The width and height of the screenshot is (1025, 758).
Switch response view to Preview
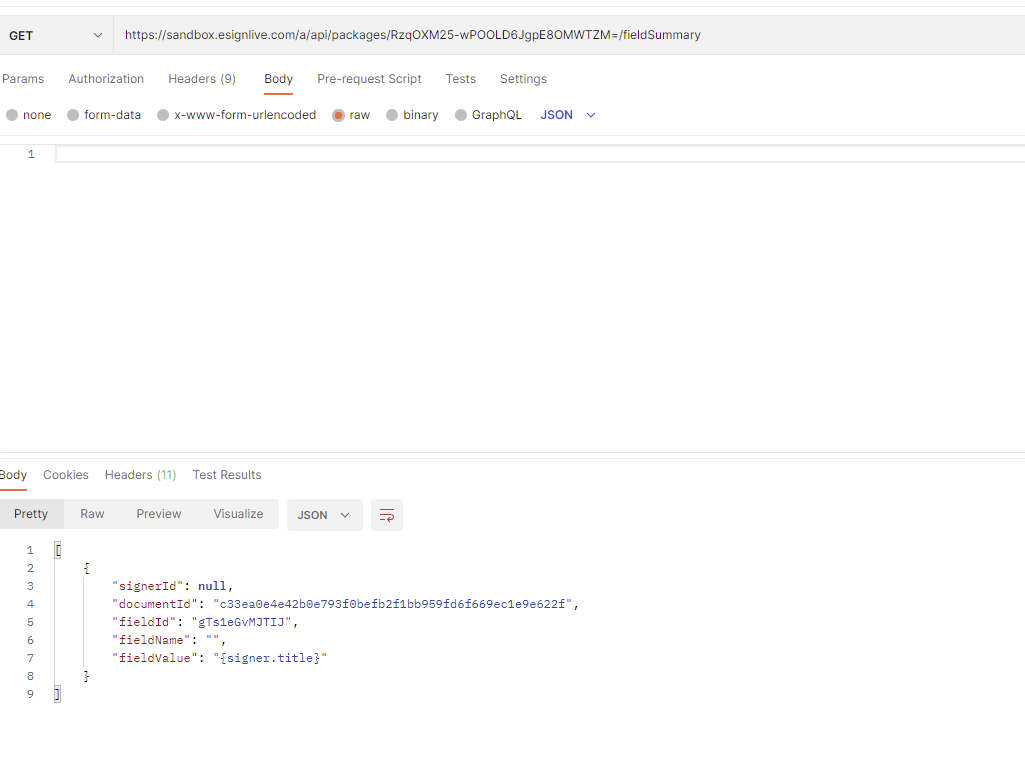158,513
